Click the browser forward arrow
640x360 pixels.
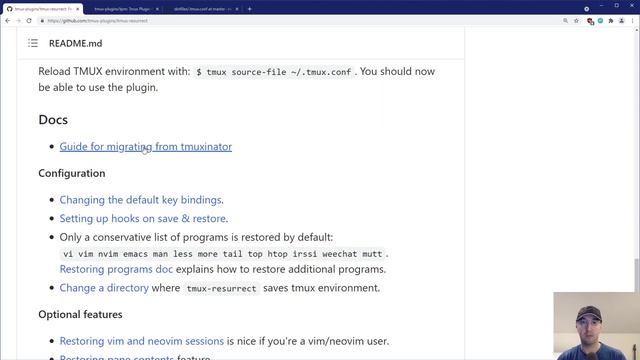[x=18, y=21]
